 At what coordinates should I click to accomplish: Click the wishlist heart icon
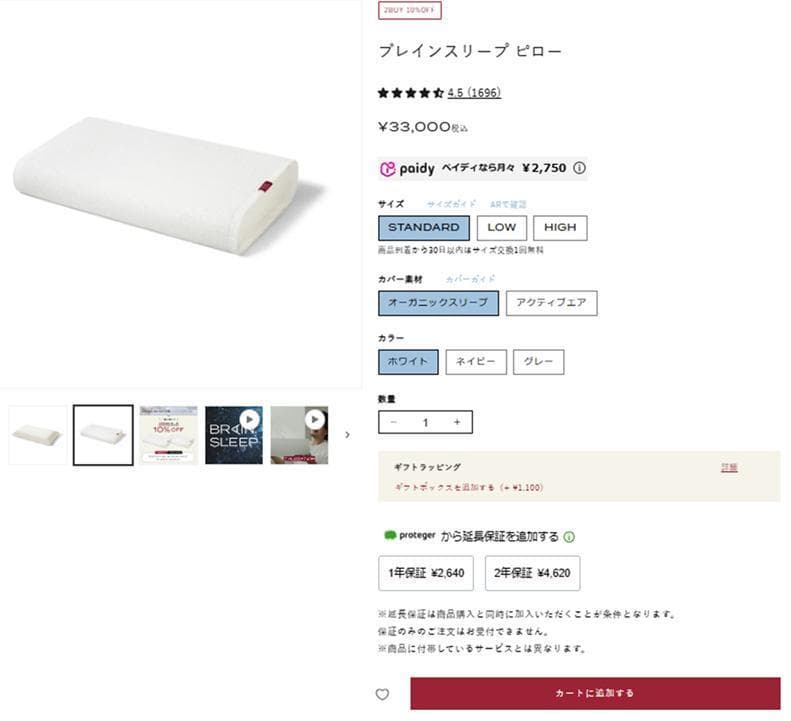[x=382, y=694]
